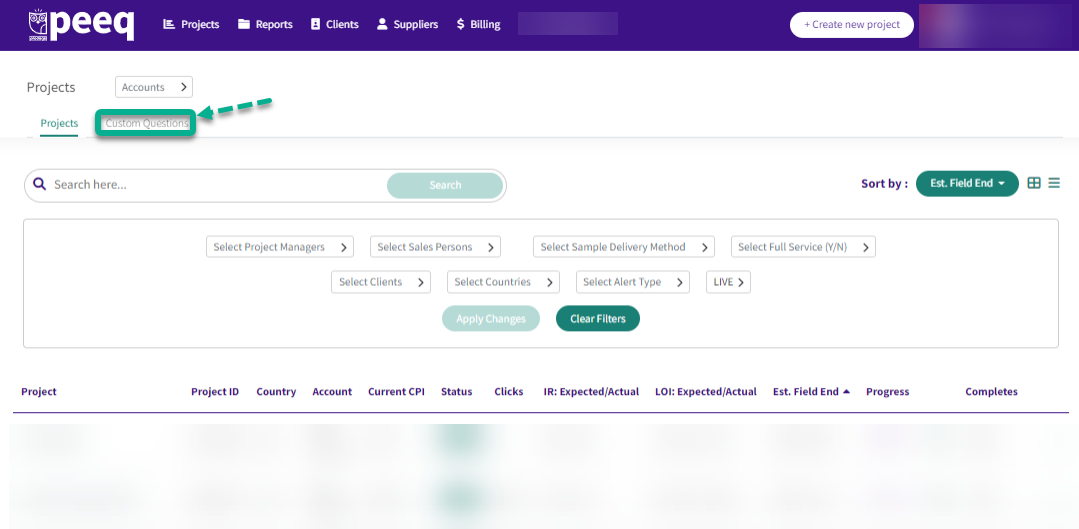
Task: Open the Est. Field End sort dropdown
Action: pos(967,184)
